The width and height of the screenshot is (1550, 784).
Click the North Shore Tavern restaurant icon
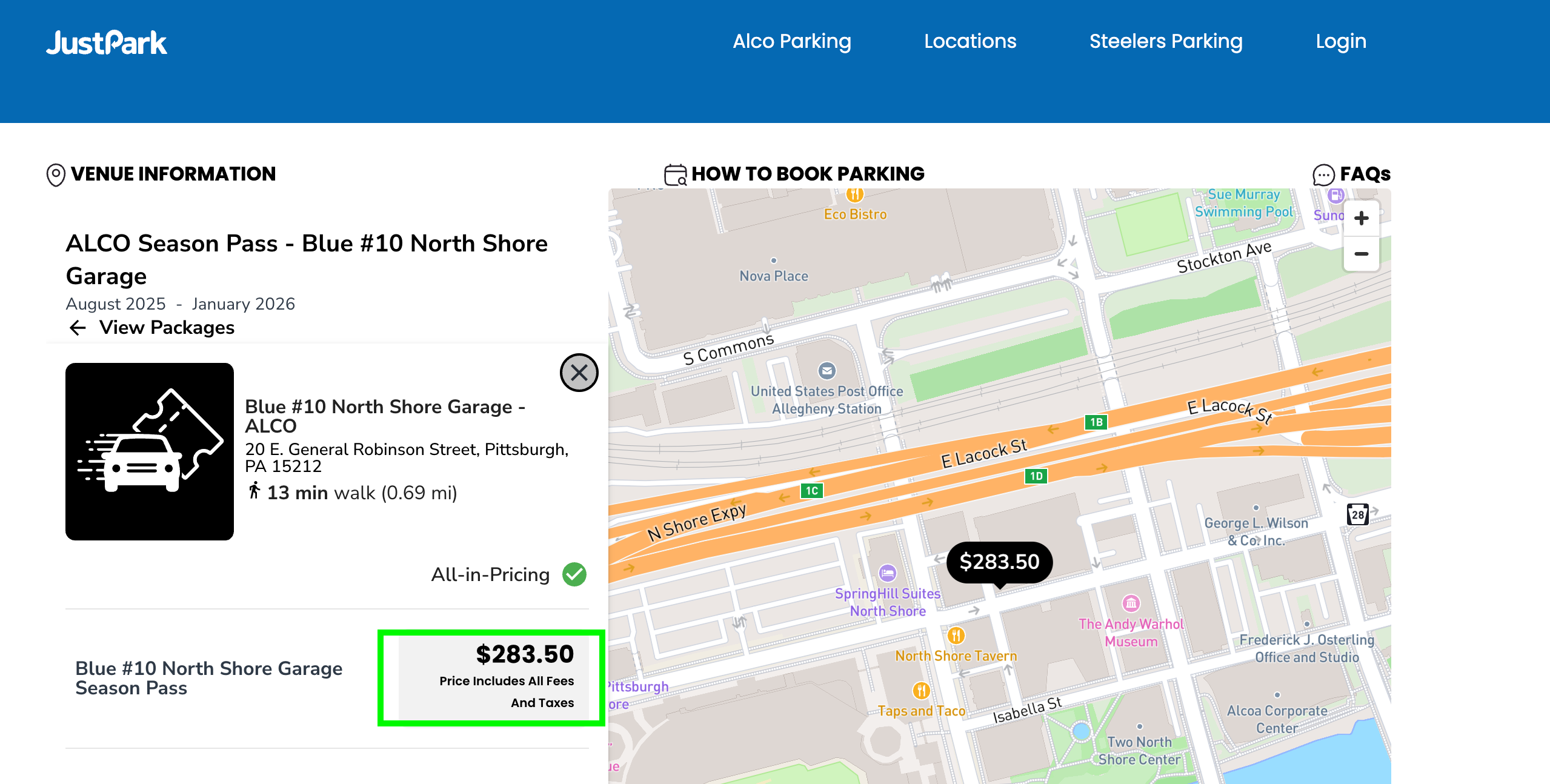tap(956, 635)
